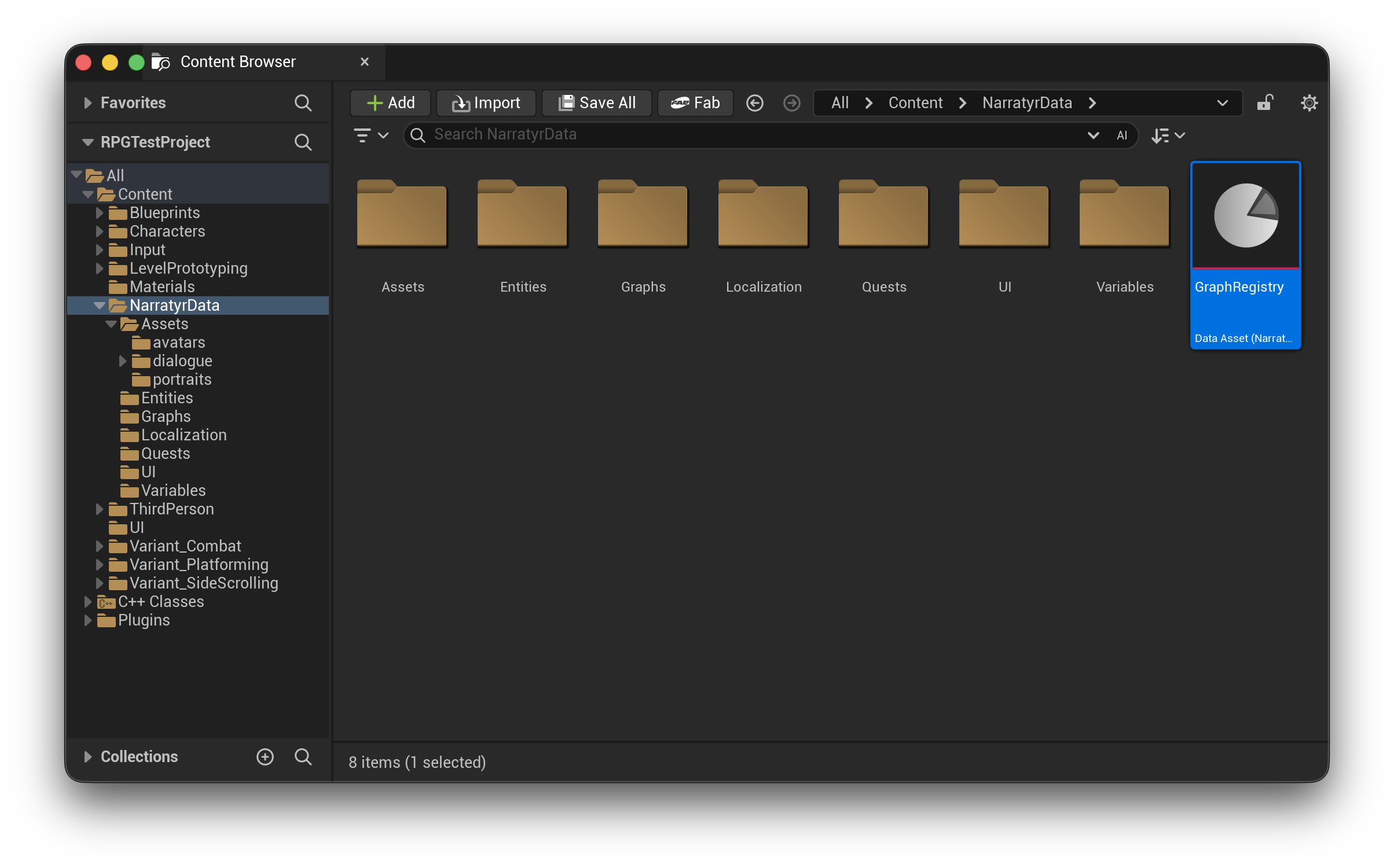Select Blueprints in folder tree
This screenshot has width=1394, height=868.
[x=164, y=213]
